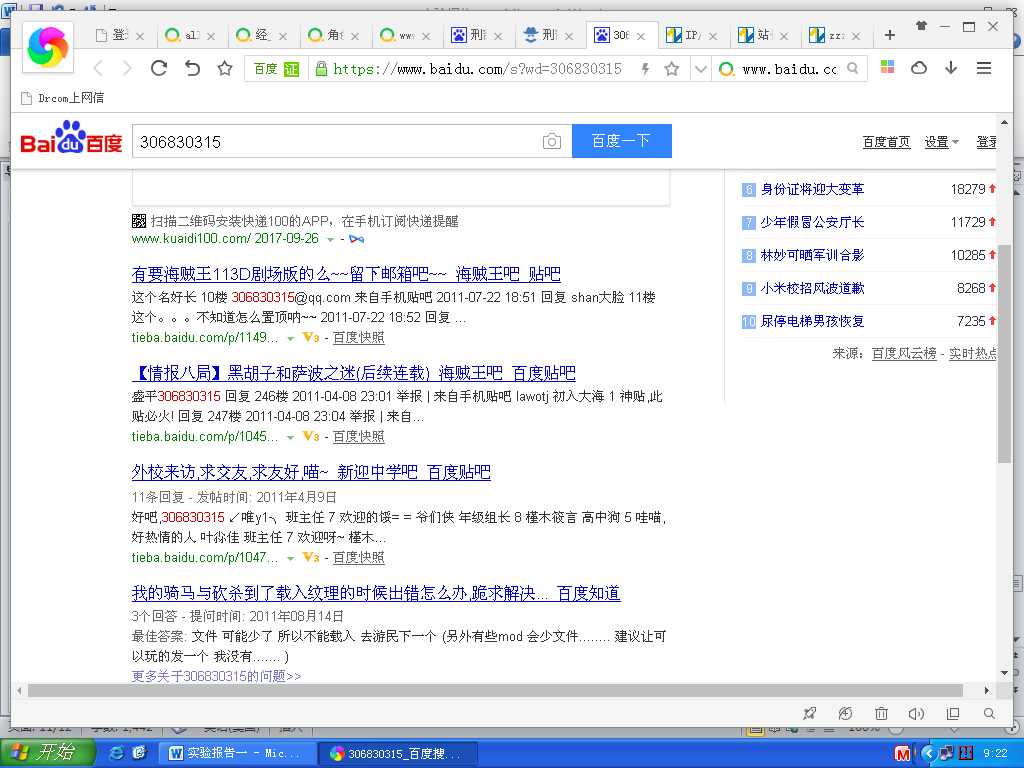Click the magnifier in the browser search box

pyautogui.click(x=852, y=68)
